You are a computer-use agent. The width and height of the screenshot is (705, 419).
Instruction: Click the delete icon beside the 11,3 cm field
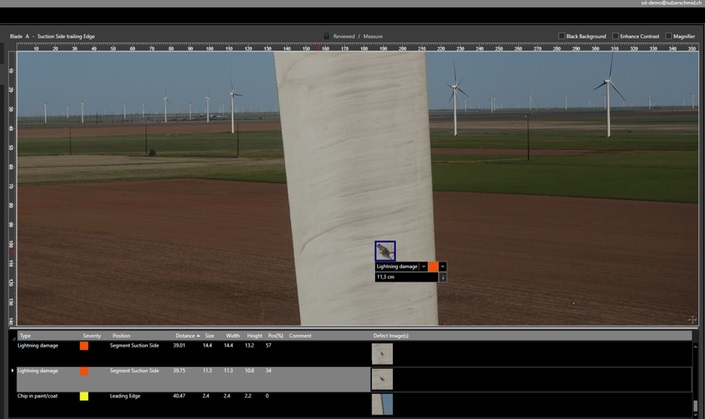pyautogui.click(x=443, y=277)
